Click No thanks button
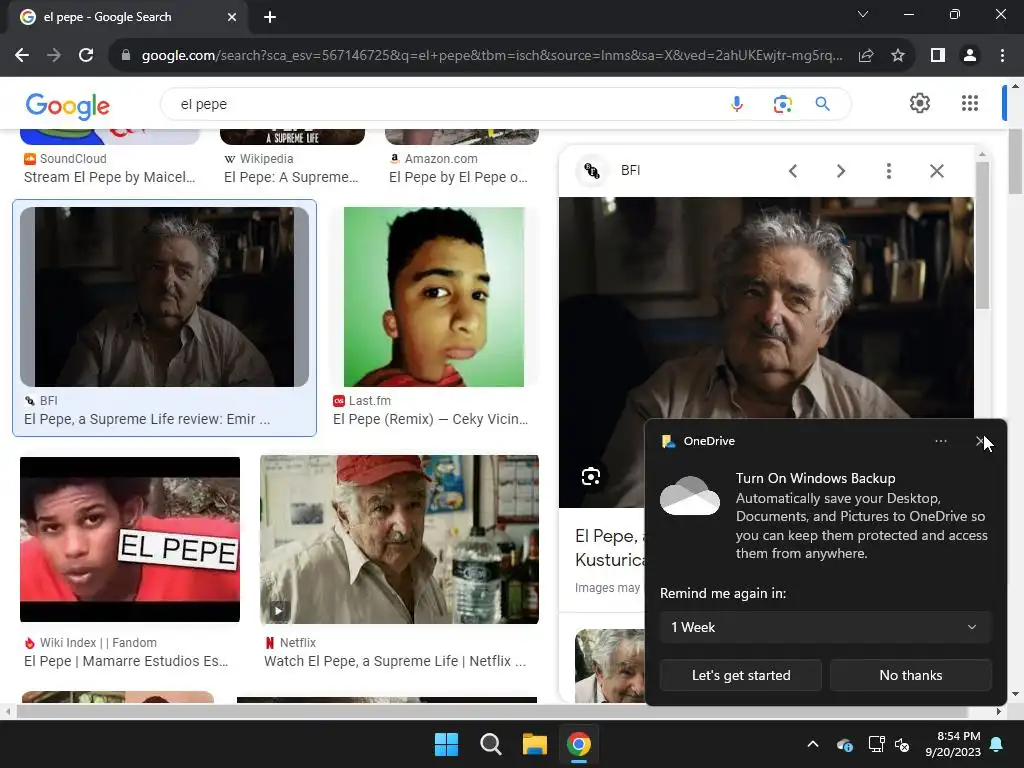1024x768 pixels. [910, 675]
